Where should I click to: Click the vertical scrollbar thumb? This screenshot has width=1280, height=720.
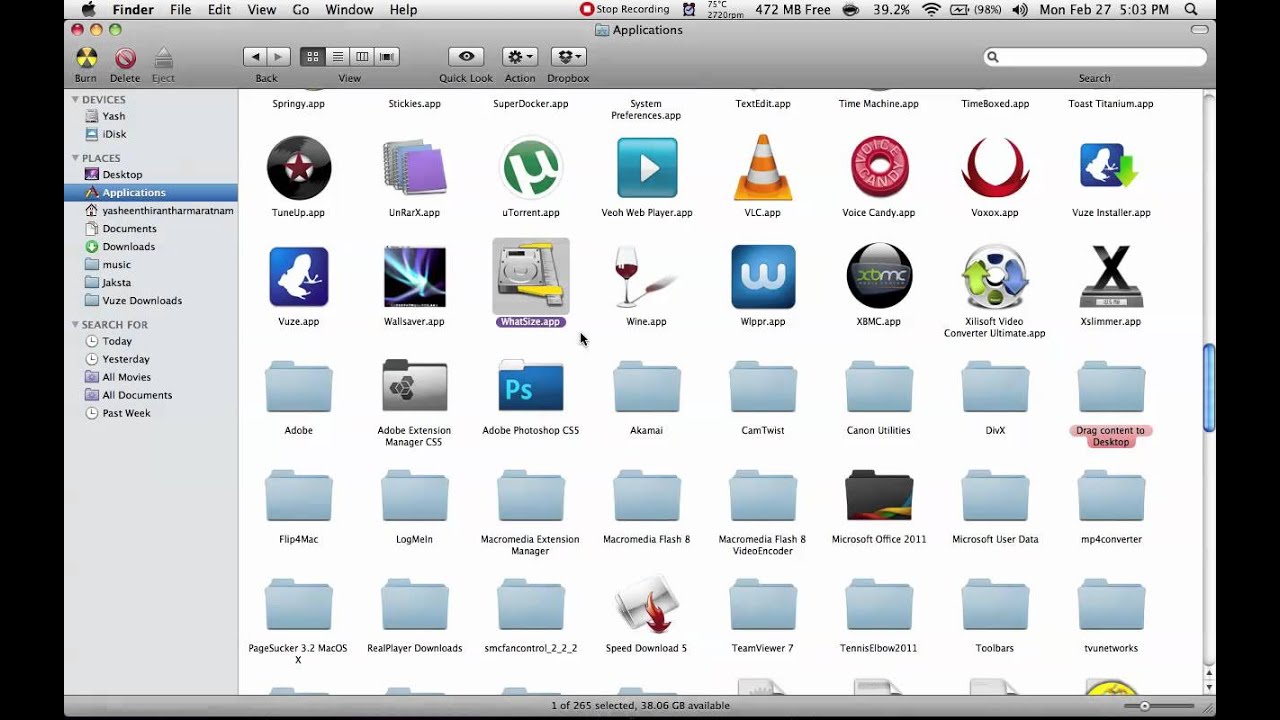pyautogui.click(x=1208, y=388)
